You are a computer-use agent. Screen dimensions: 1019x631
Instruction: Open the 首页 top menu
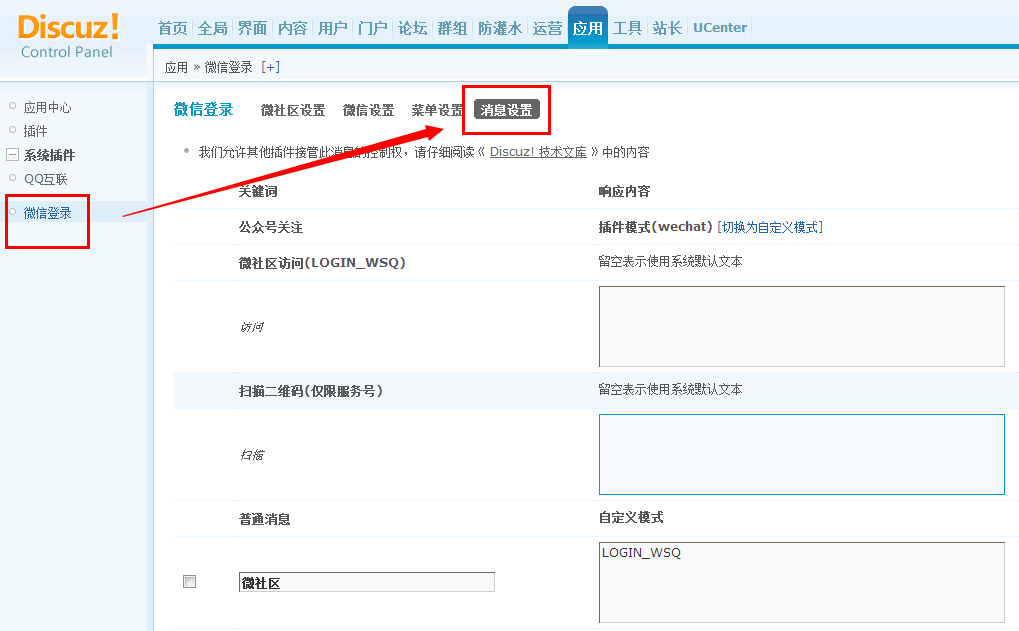pos(172,28)
